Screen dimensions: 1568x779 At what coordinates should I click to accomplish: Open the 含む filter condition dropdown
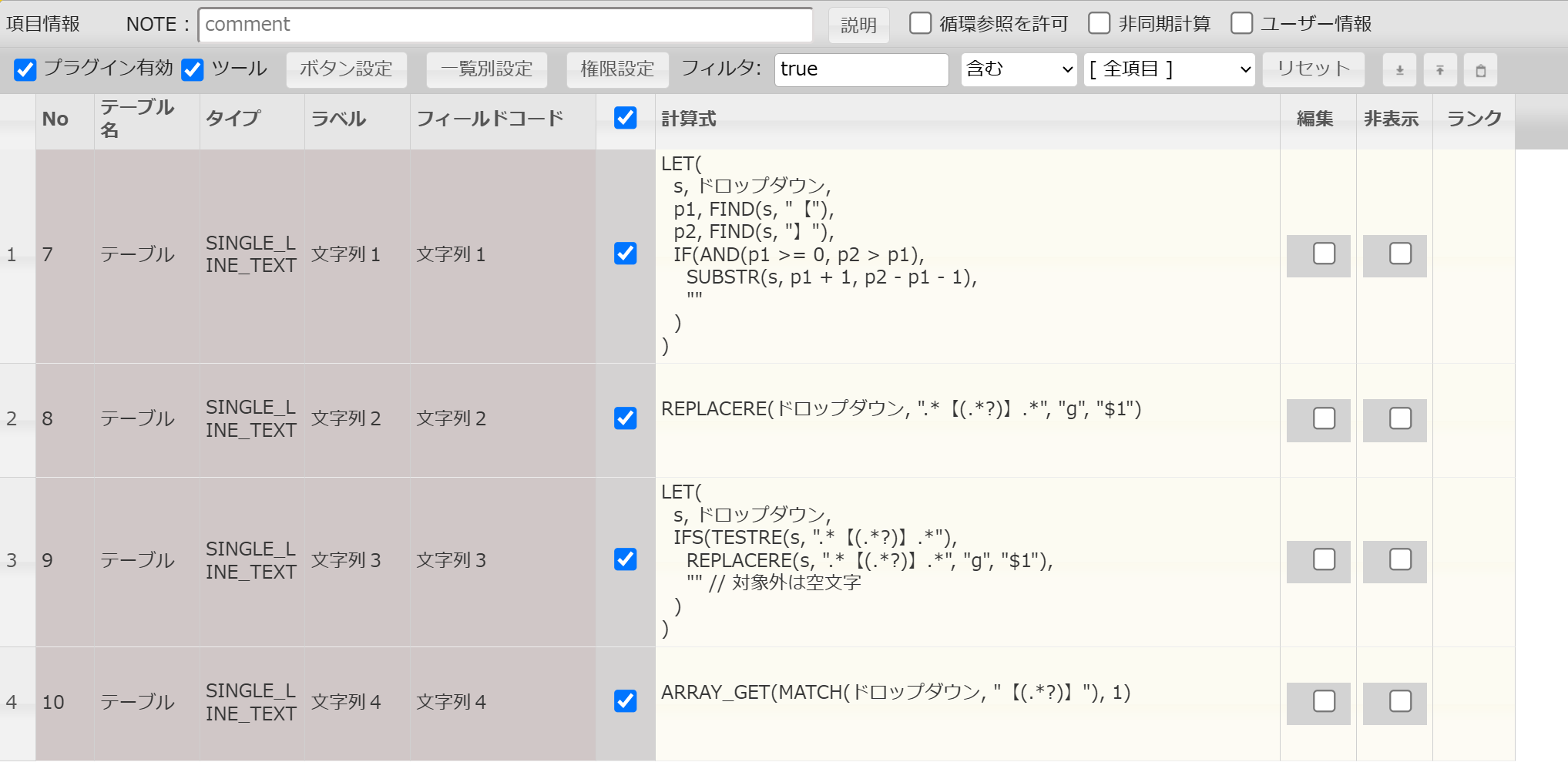[1019, 69]
